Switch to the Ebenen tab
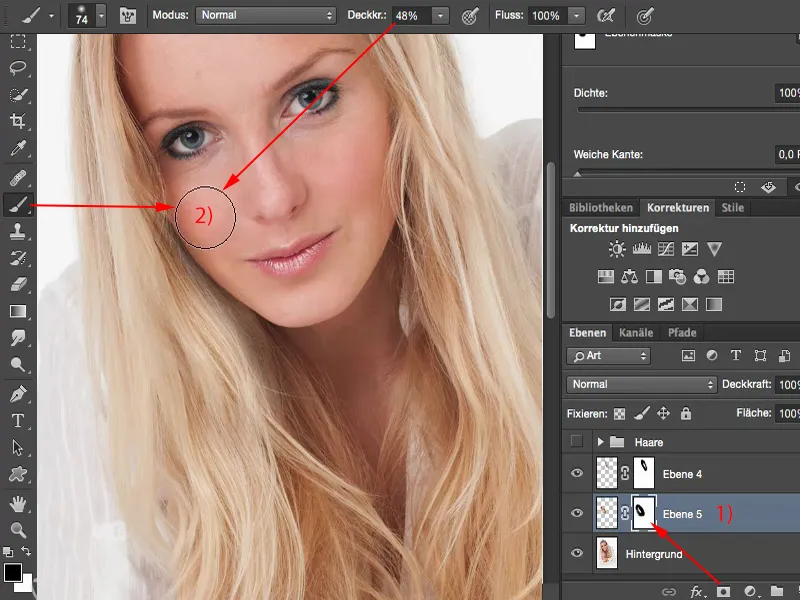Screen dimensions: 800x600 pyautogui.click(x=587, y=333)
